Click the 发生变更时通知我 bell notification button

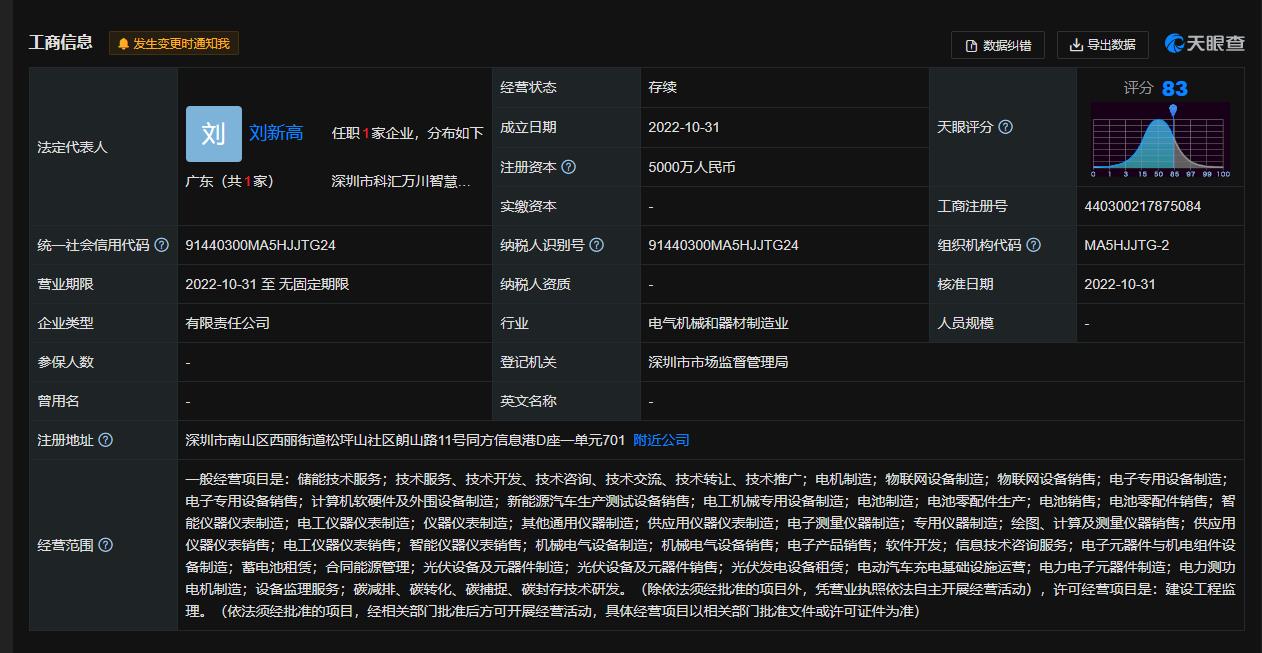173,43
